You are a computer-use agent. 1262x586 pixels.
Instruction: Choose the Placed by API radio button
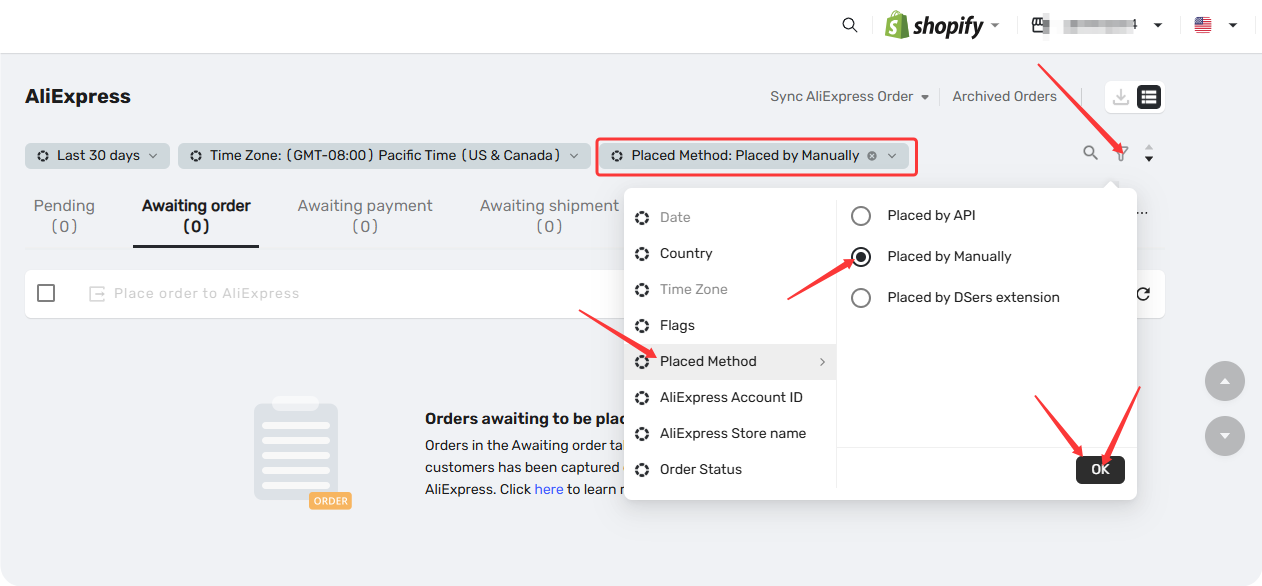tap(860, 216)
